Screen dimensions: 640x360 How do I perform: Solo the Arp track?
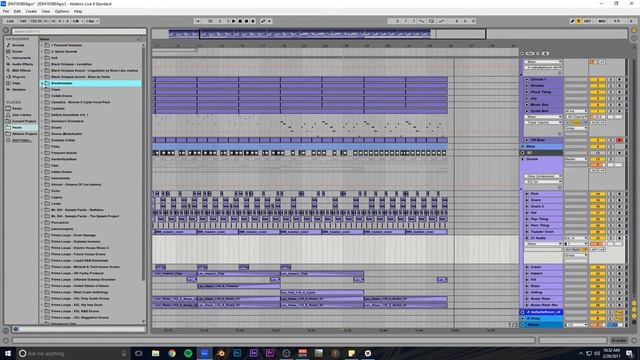point(611,98)
